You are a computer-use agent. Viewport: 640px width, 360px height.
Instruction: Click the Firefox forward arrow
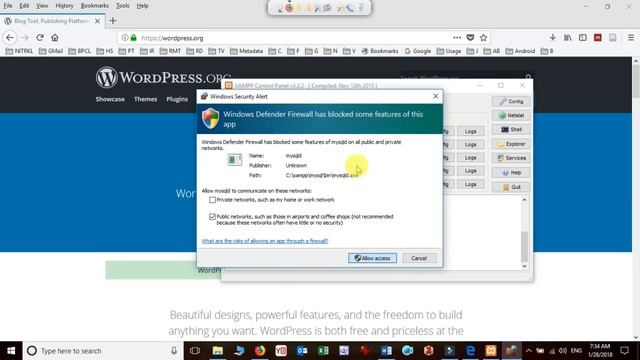25,38
